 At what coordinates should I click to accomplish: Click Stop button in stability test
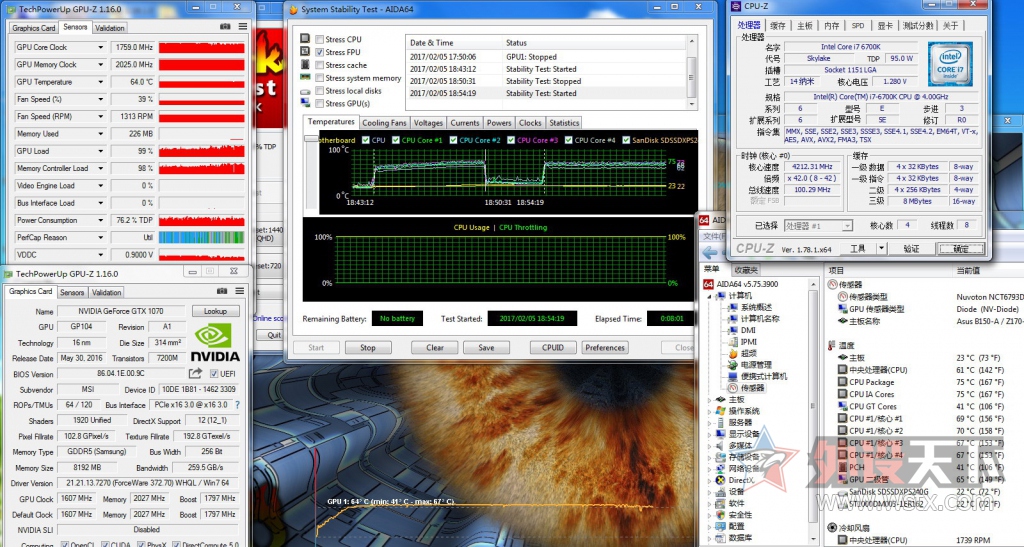tap(368, 348)
